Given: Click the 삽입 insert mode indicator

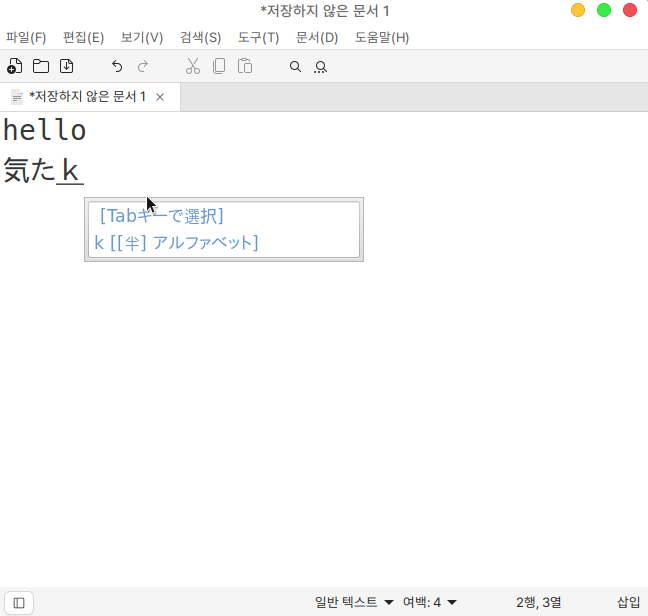Looking at the screenshot, I should 628,602.
